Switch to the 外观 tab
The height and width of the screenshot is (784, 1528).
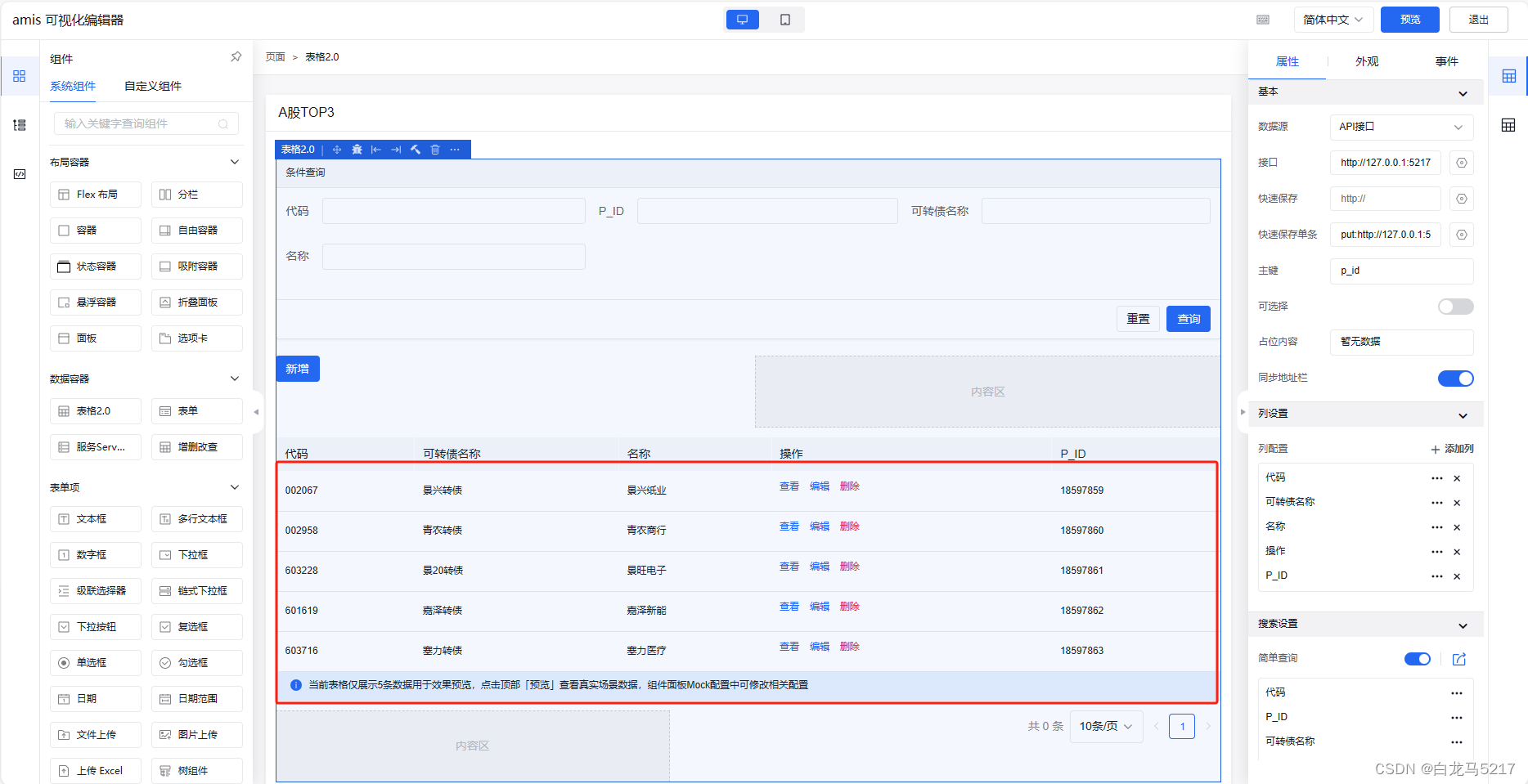pyautogui.click(x=1365, y=60)
